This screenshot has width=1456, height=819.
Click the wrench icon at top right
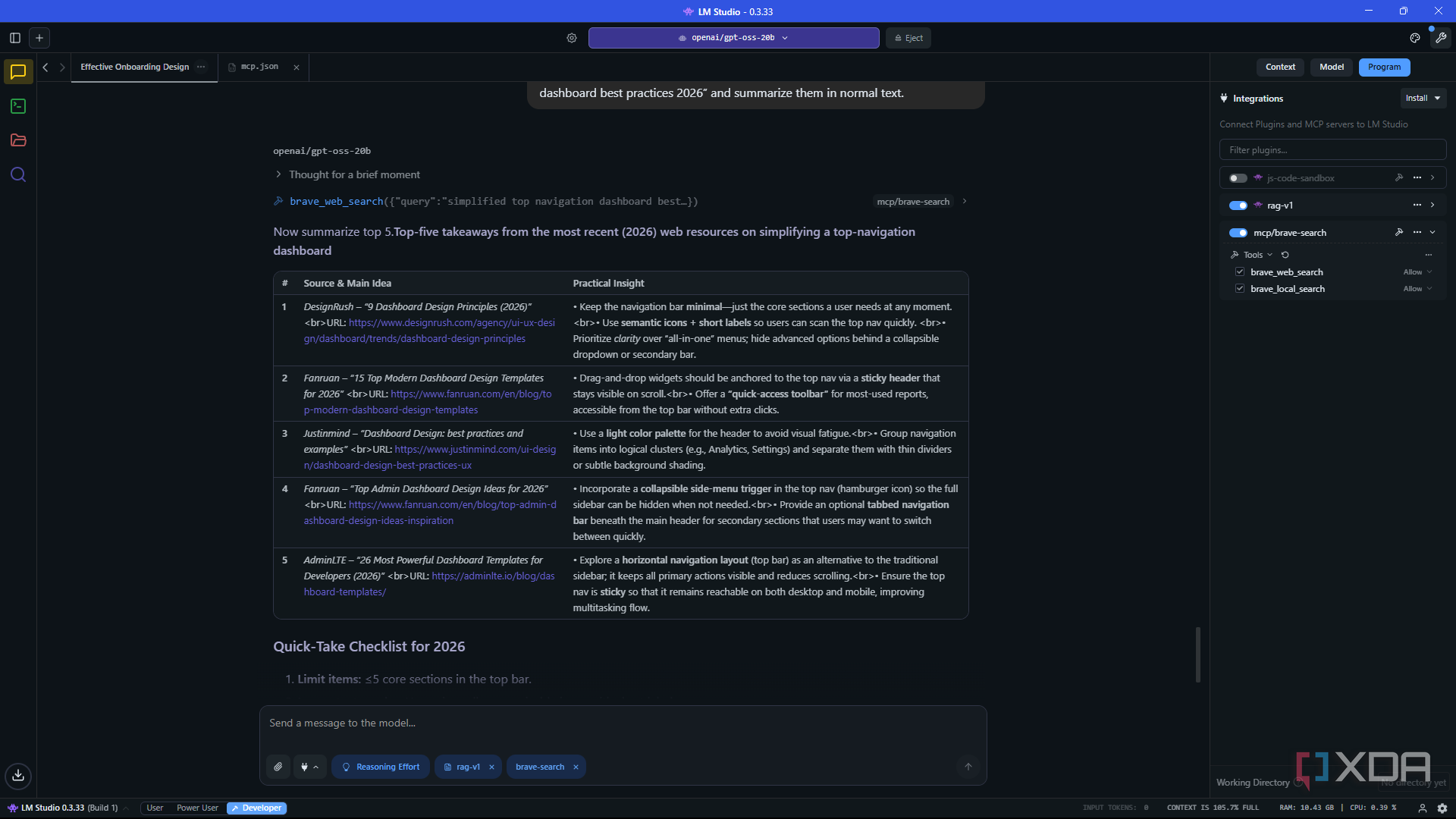tap(1441, 38)
